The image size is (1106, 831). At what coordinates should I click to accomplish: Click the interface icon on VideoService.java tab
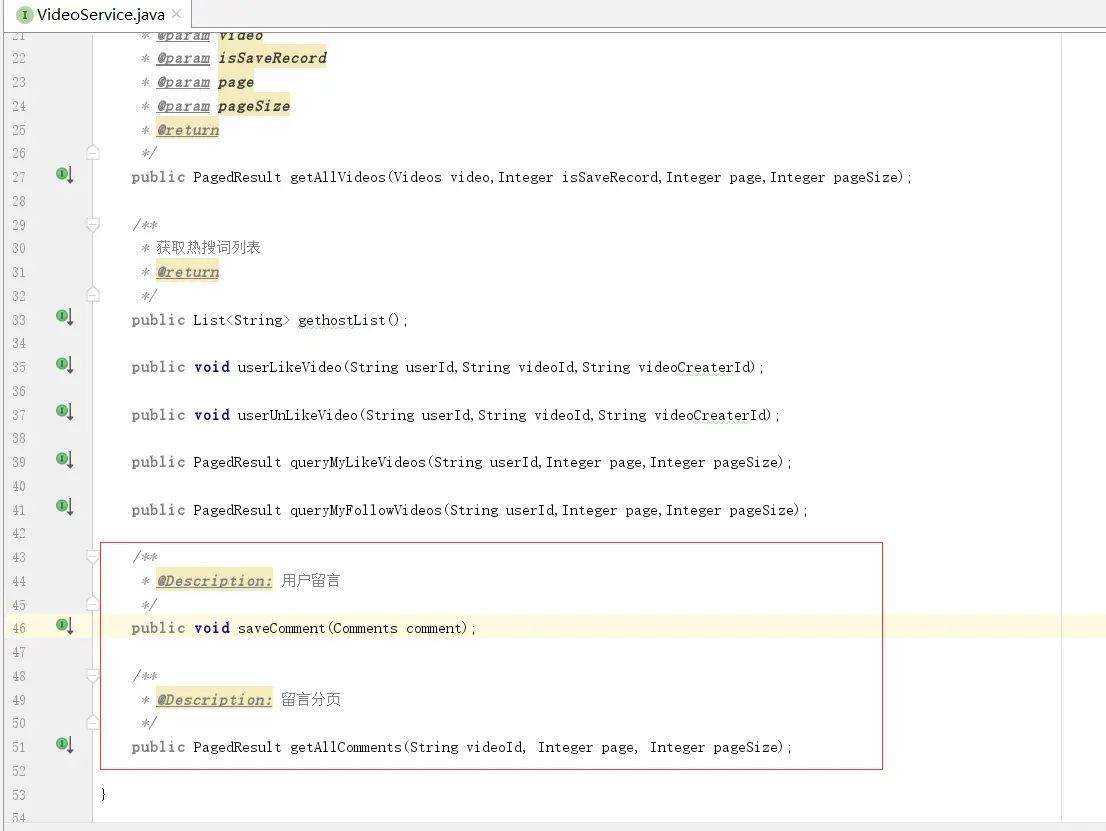pyautogui.click(x=25, y=14)
